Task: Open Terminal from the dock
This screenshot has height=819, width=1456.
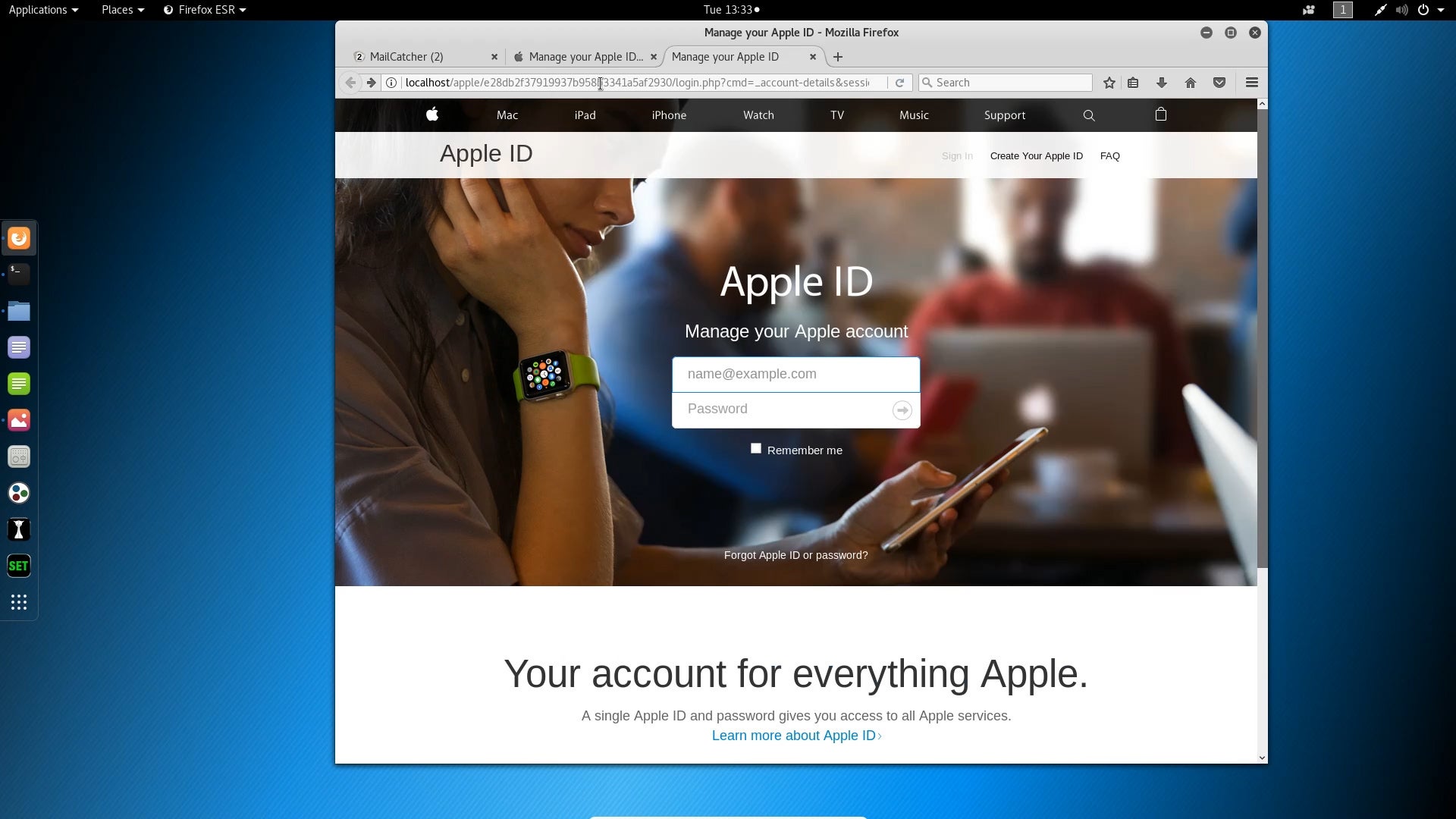Action: click(19, 274)
